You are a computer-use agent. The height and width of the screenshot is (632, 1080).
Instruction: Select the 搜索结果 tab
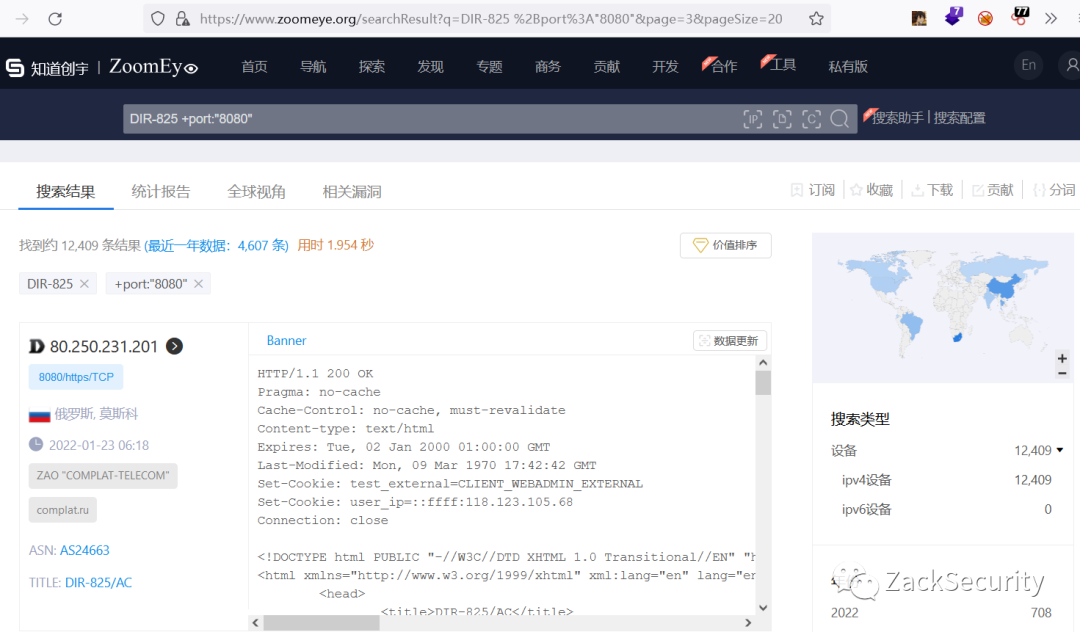click(x=65, y=191)
